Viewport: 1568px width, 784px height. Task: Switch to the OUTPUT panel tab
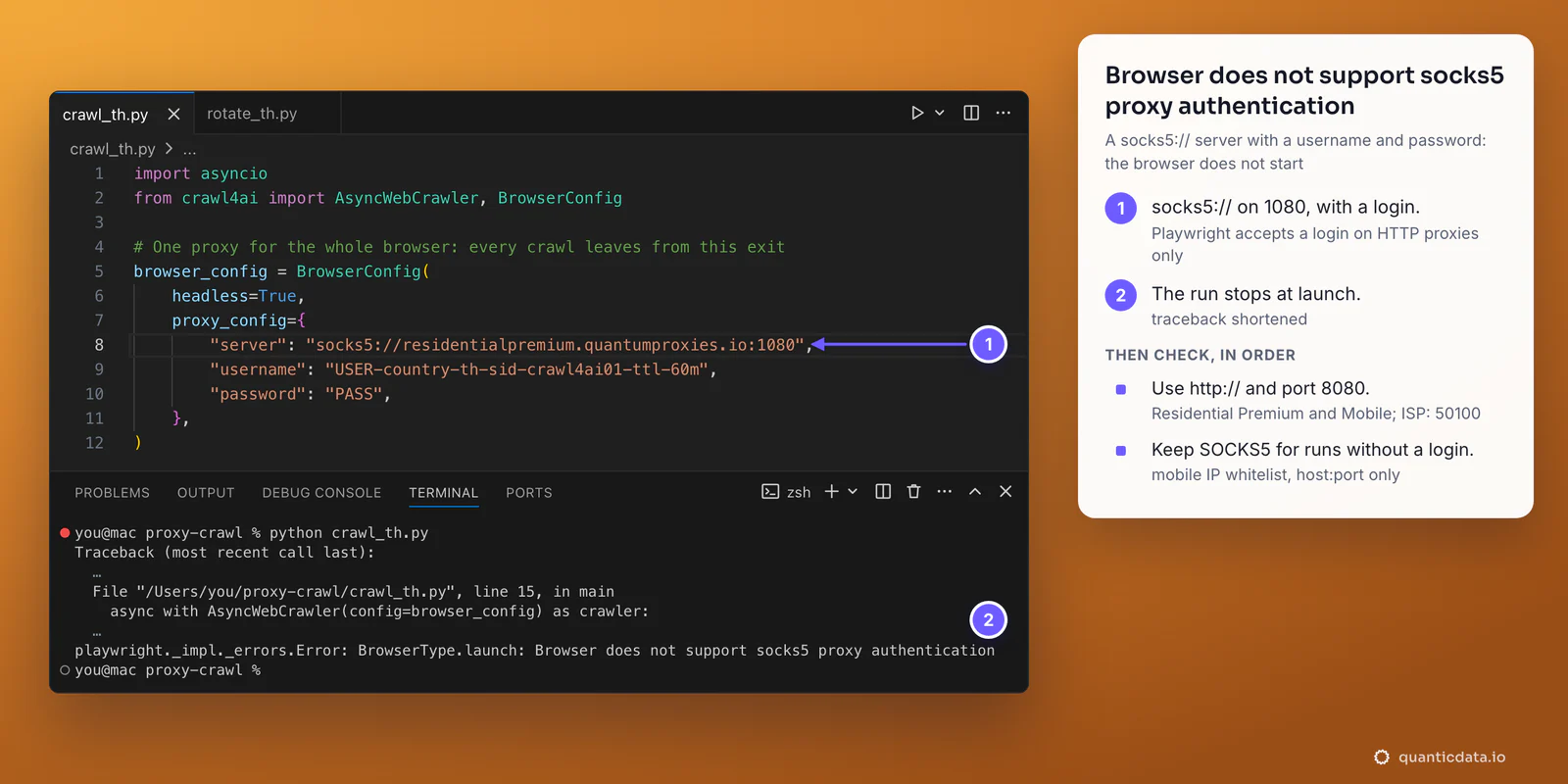(206, 493)
